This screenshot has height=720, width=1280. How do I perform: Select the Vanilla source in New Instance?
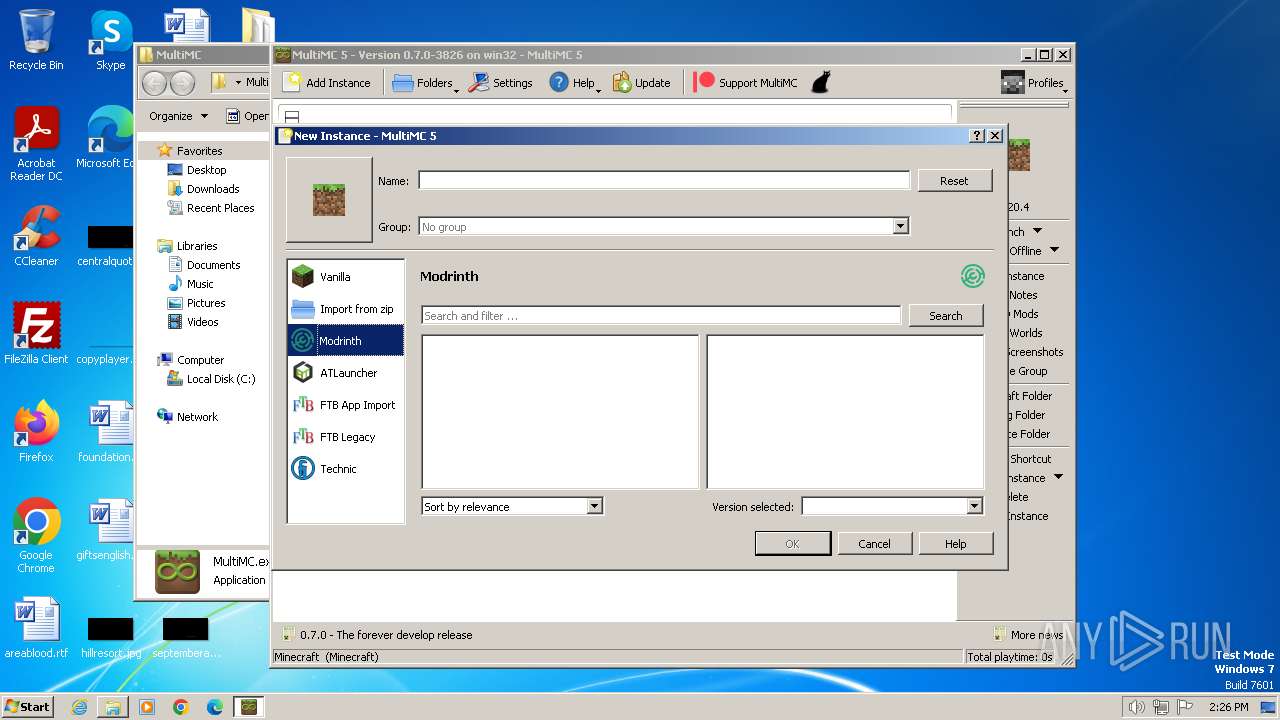345,277
